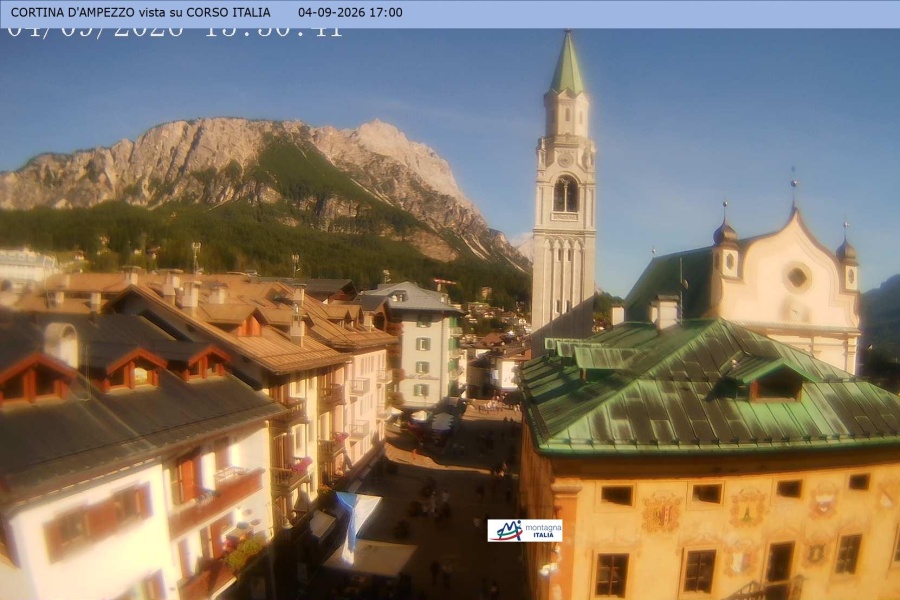Click the arched belfry opening on the tower

[x=565, y=194]
